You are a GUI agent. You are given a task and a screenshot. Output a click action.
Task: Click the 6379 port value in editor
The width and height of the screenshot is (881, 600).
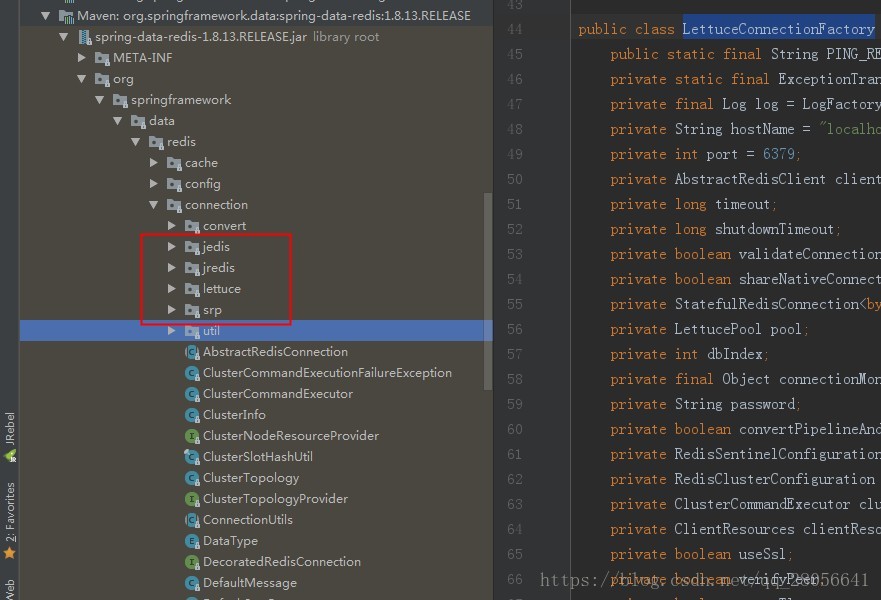(778, 154)
